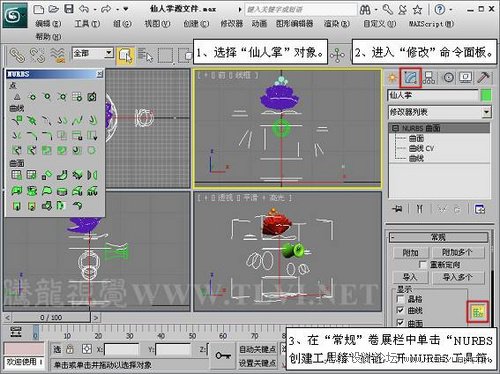
Task: Open the 修改器 menu
Action: (x=232, y=24)
